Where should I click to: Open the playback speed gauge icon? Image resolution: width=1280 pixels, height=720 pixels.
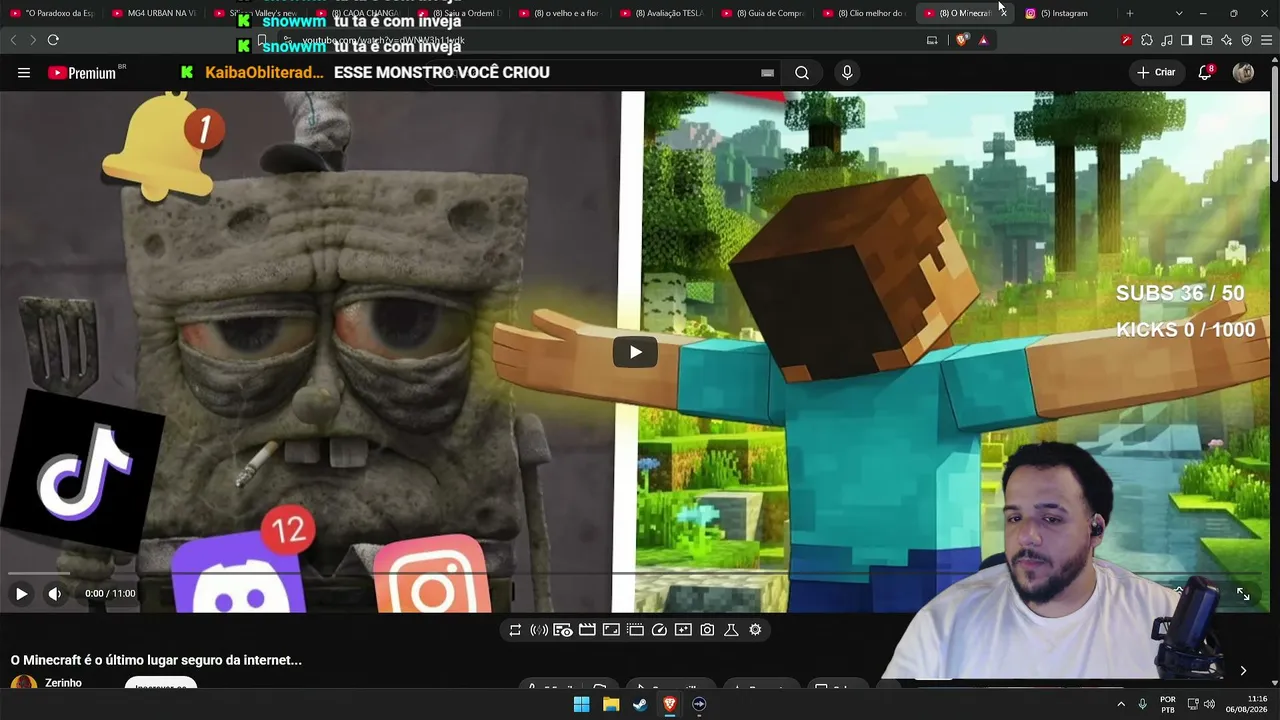[659, 630]
